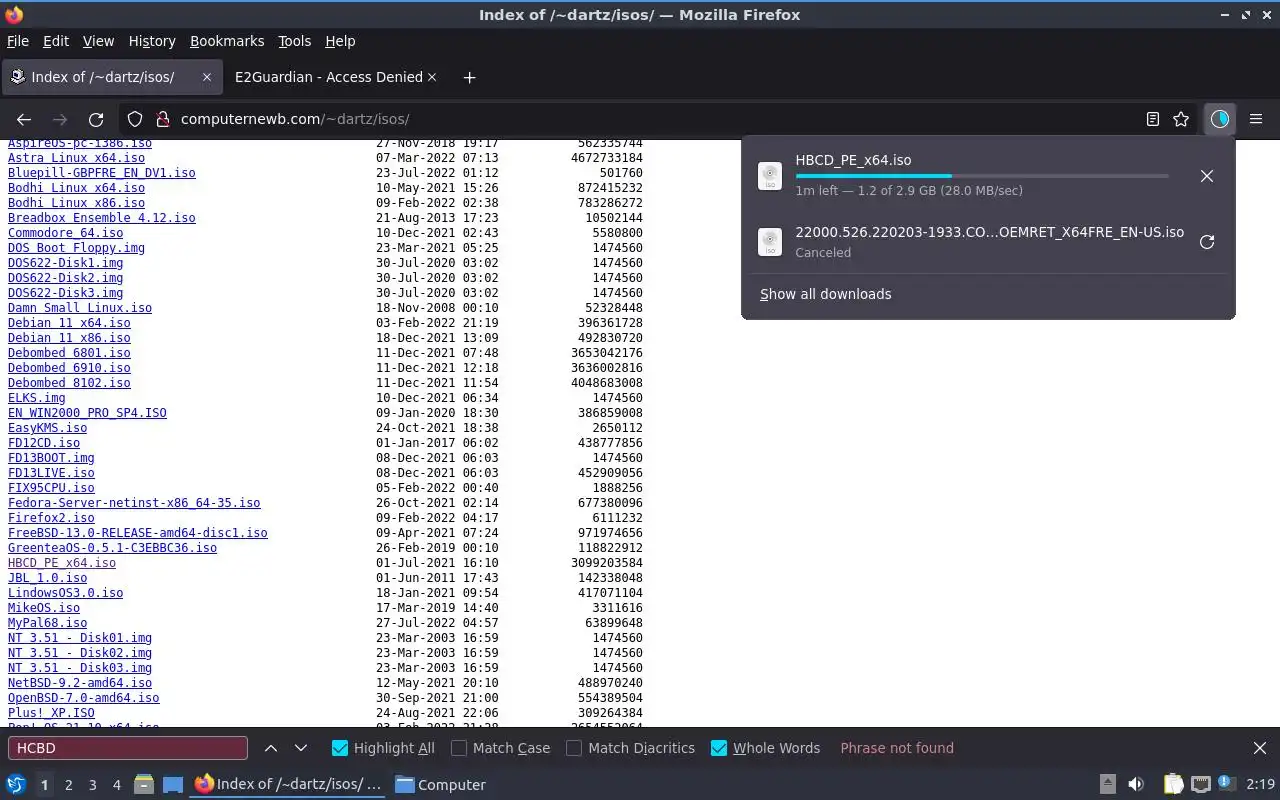The image size is (1280, 800).
Task: Click the FreeBSD-13.0-RELEASE-amd64-disc1.iso link
Action: pos(138,533)
